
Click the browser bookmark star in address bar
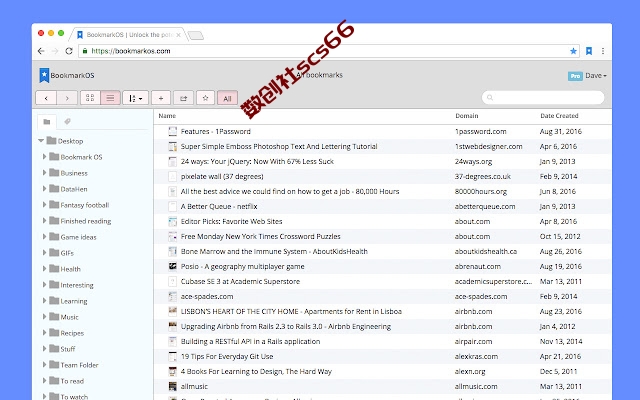click(573, 51)
